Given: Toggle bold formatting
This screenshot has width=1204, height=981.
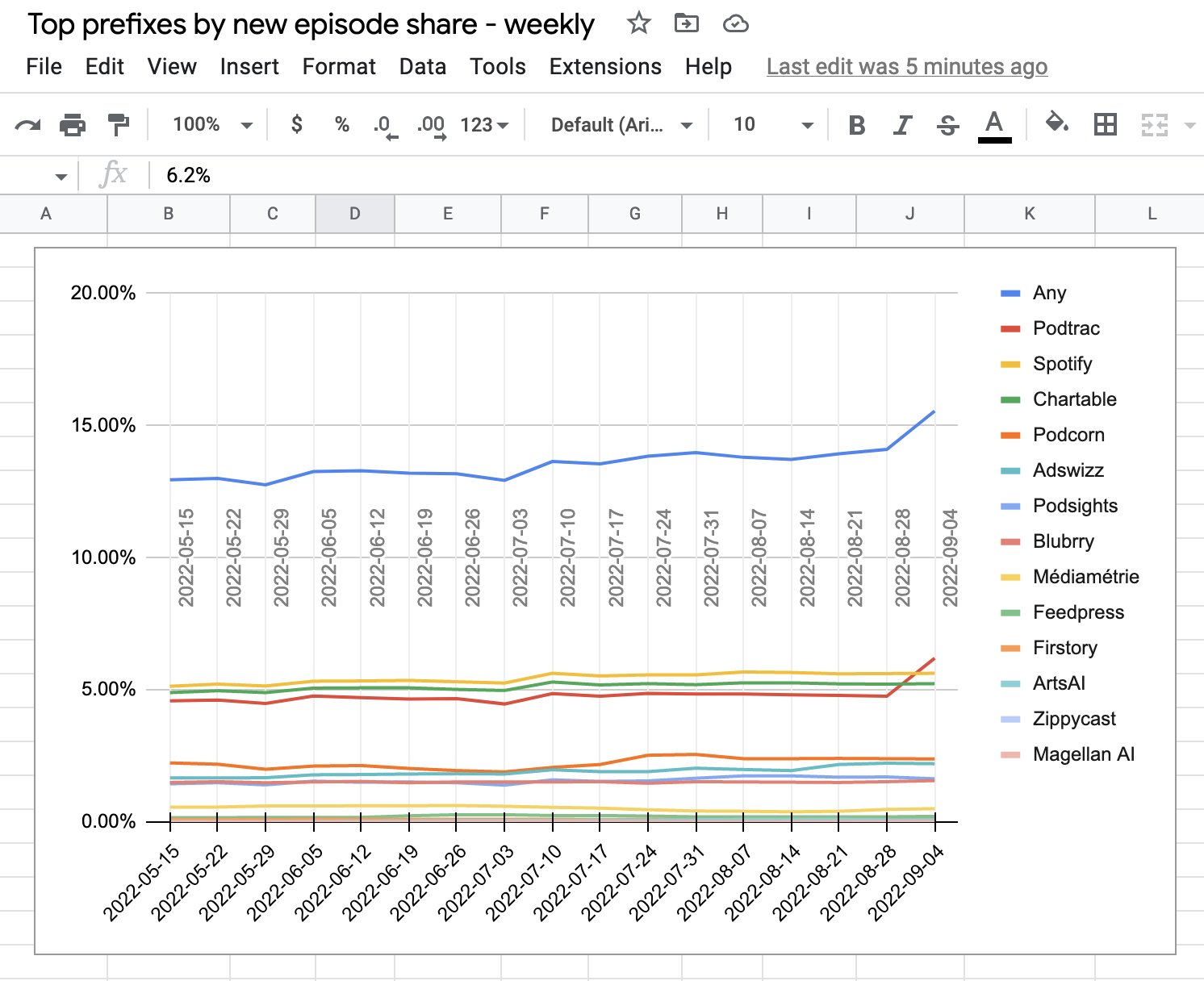Looking at the screenshot, I should point(857,125).
